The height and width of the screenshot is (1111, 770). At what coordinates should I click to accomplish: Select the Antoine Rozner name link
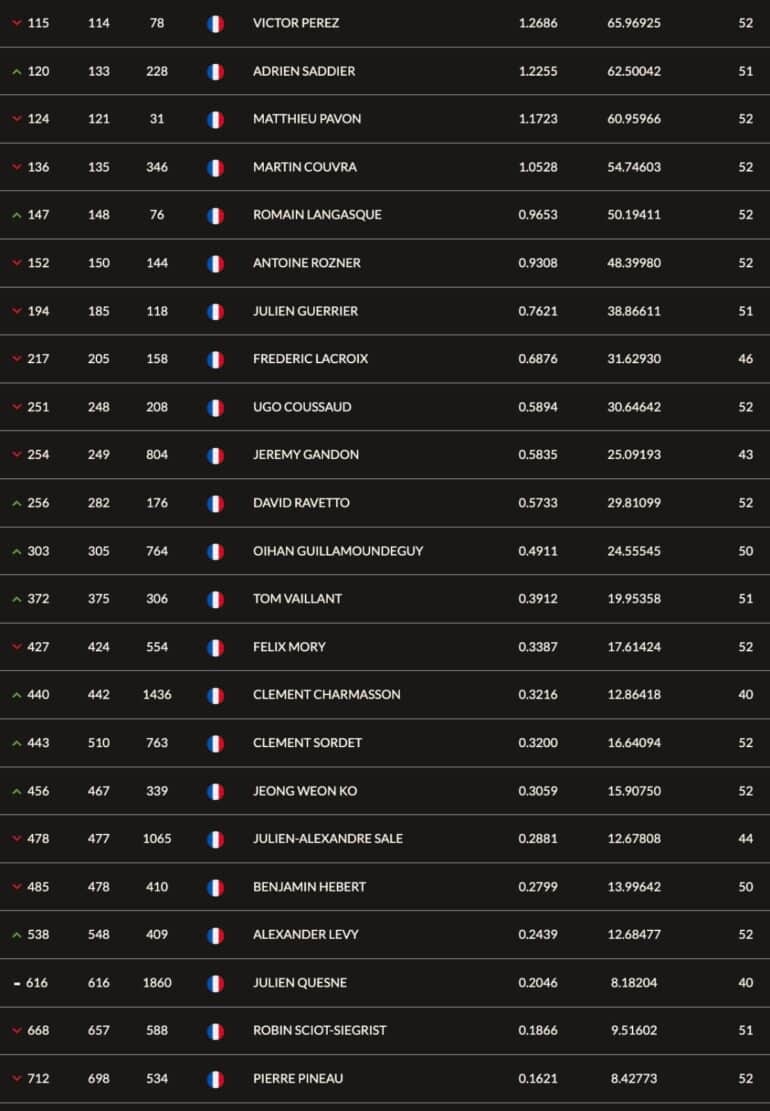coord(307,263)
